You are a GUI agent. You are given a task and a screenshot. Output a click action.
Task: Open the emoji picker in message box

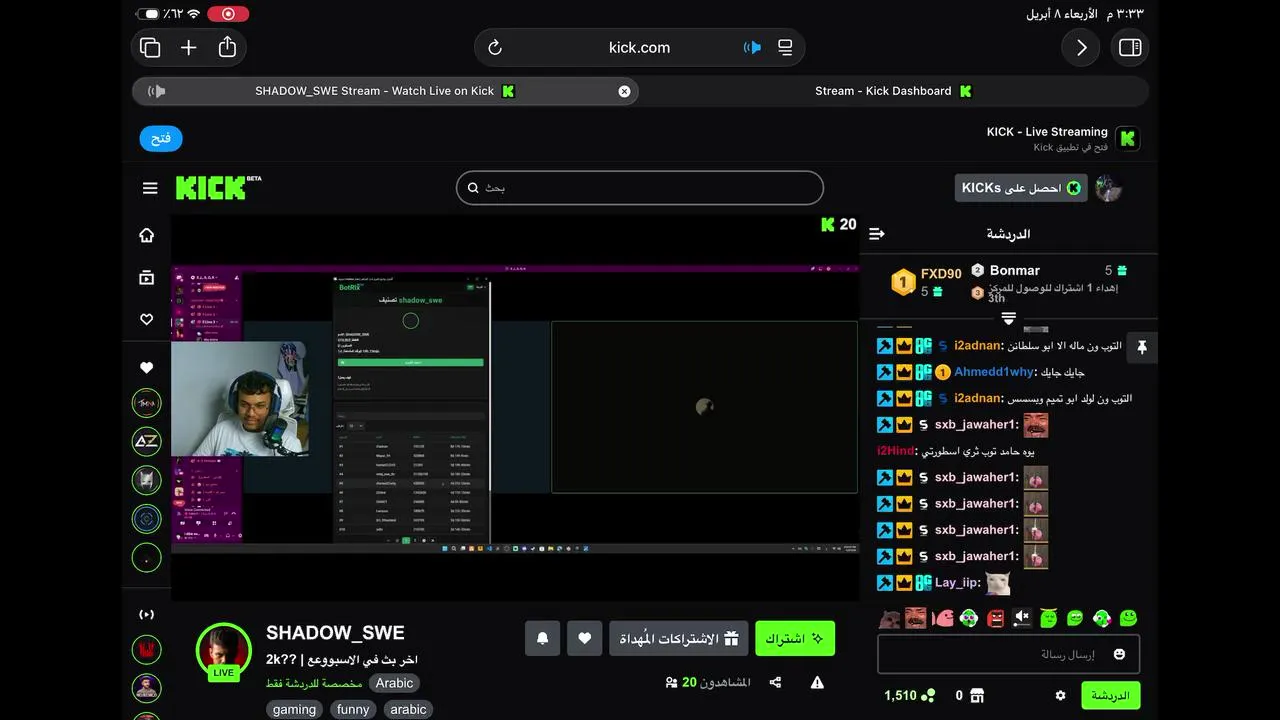pos(1119,654)
